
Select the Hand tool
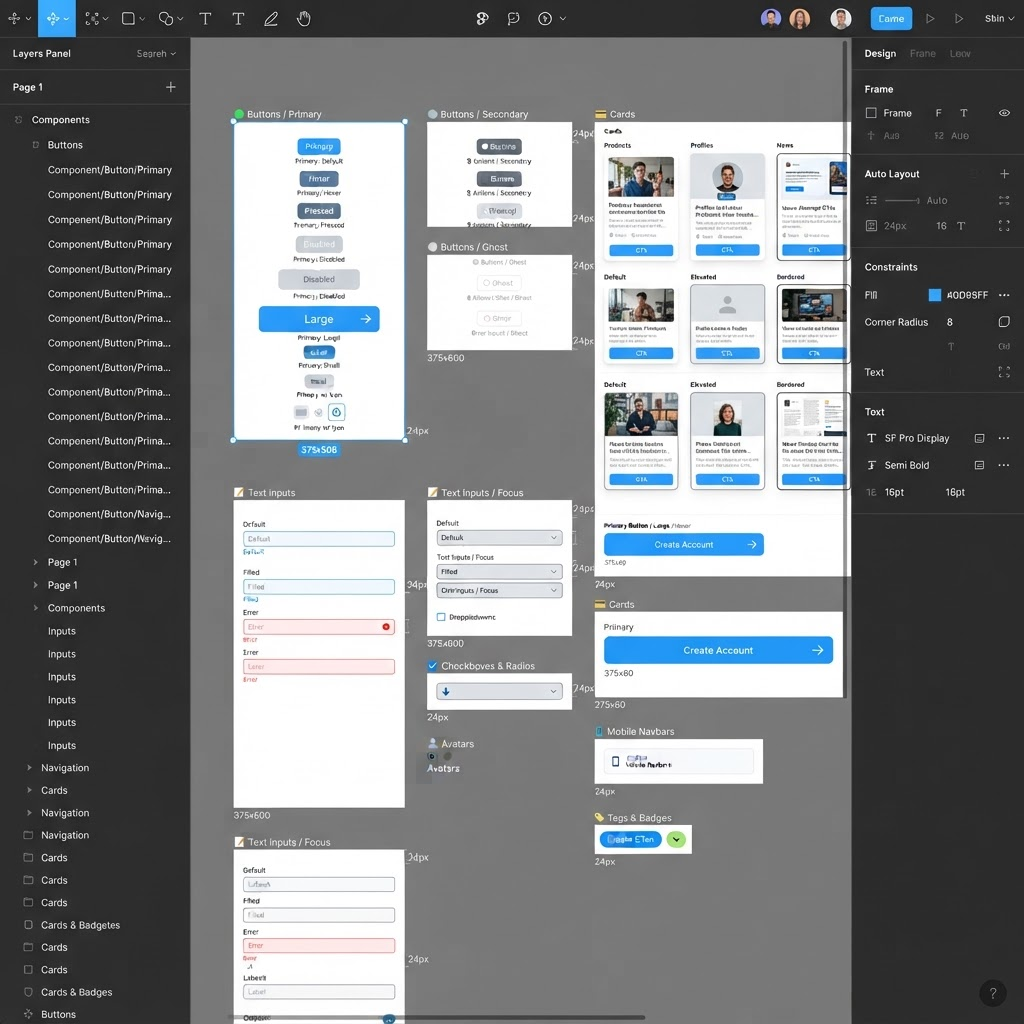[304, 19]
